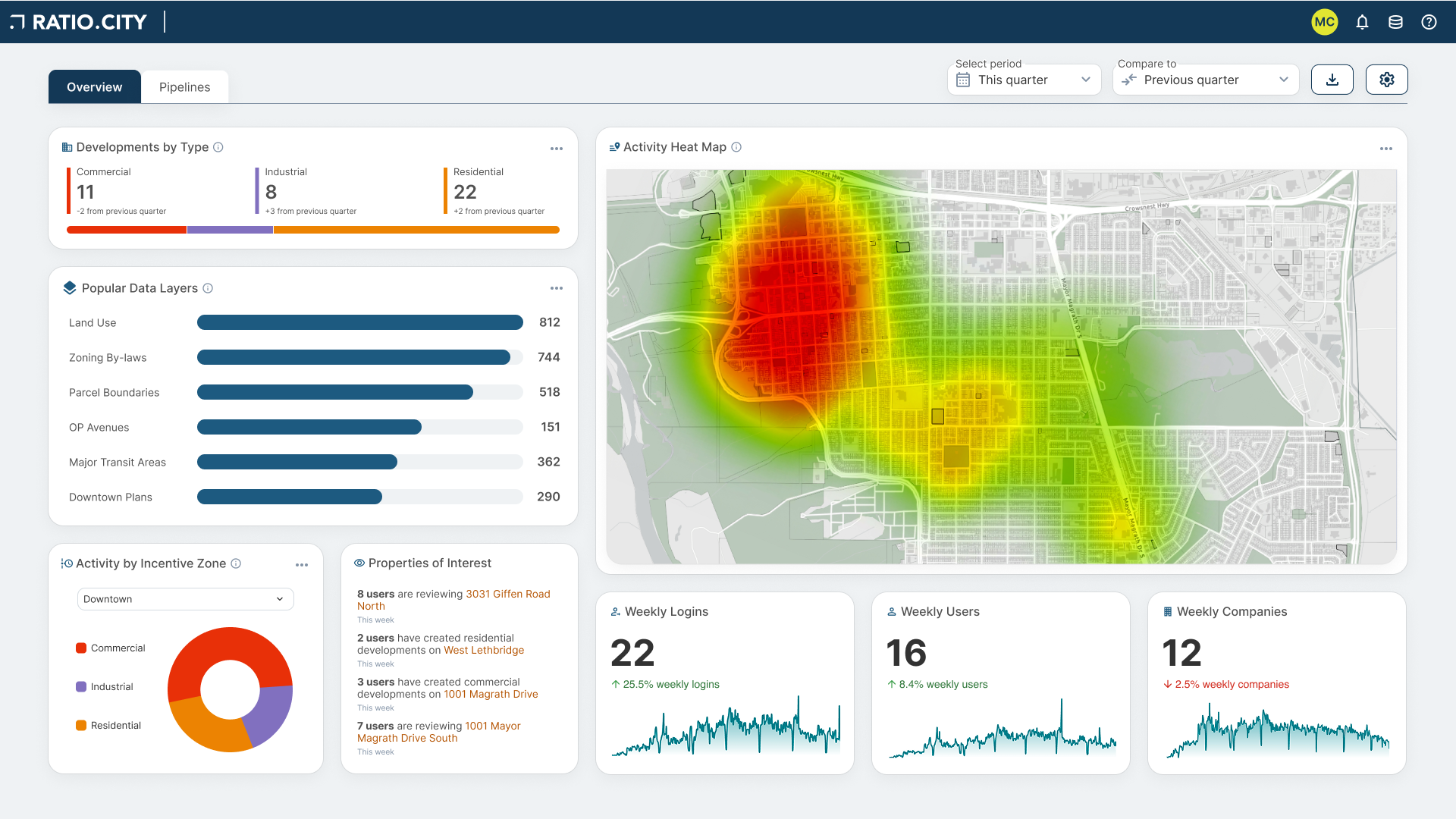Click the Commercial count 11

click(86, 192)
